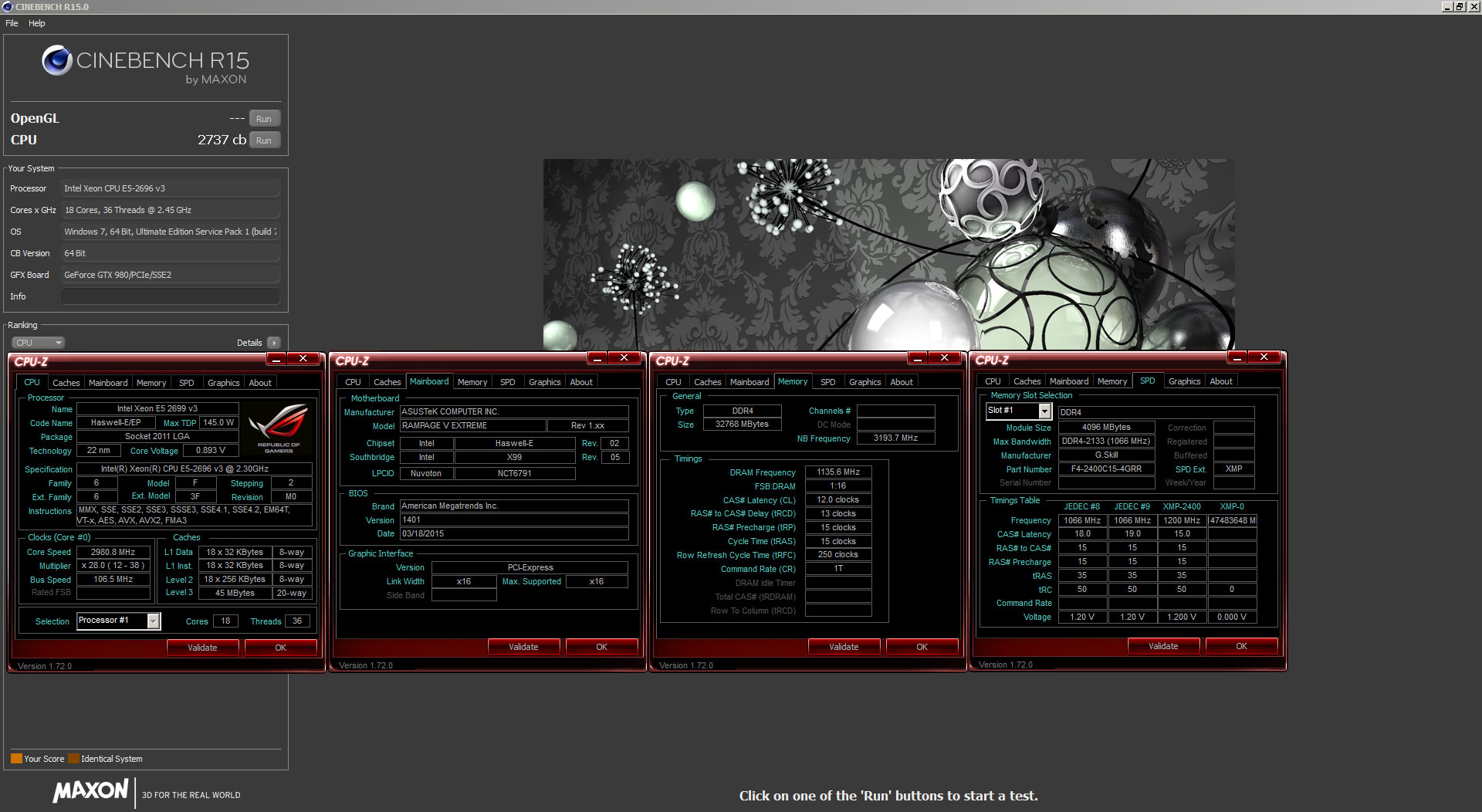
Task: Switch to Caches tab in first CPU-Z window
Action: tap(66, 383)
